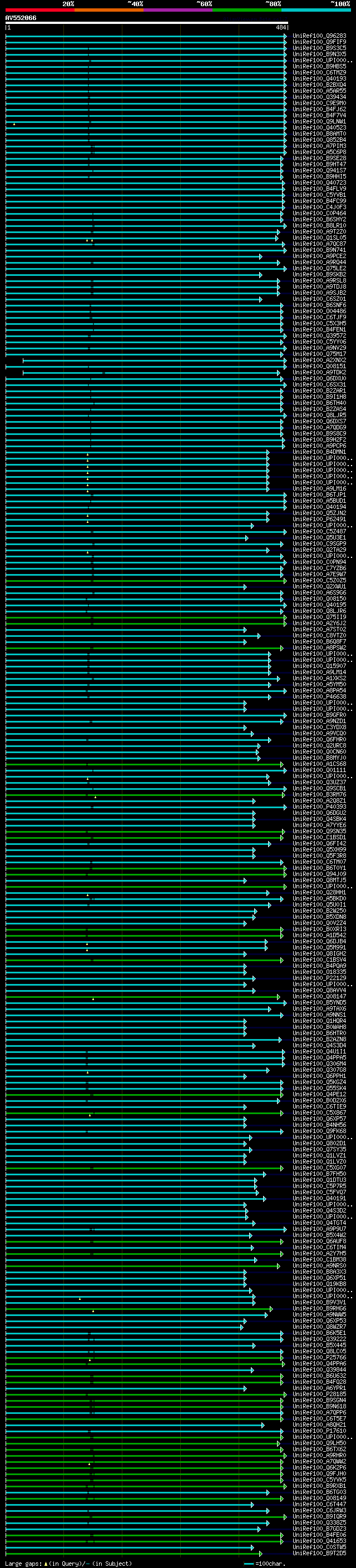Select the query label AV552066
This screenshot has height=1568, width=356.
pos(21,18)
